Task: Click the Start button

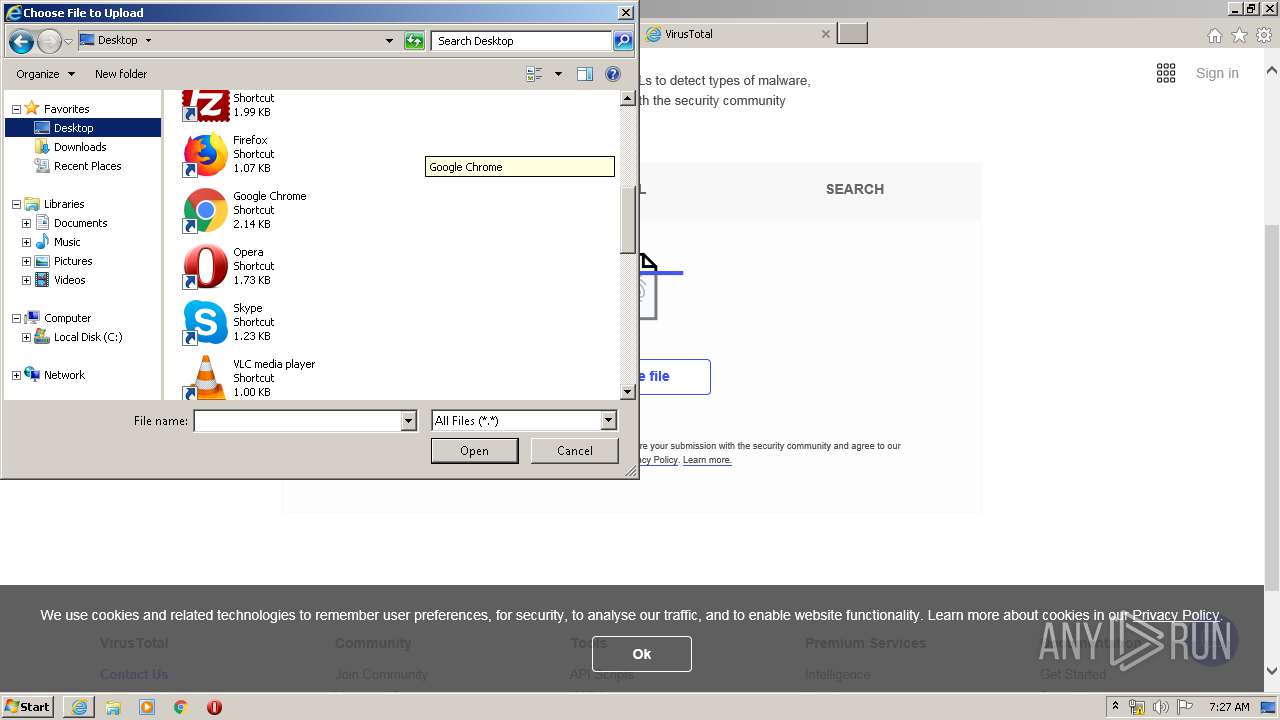Action: pyautogui.click(x=27, y=707)
